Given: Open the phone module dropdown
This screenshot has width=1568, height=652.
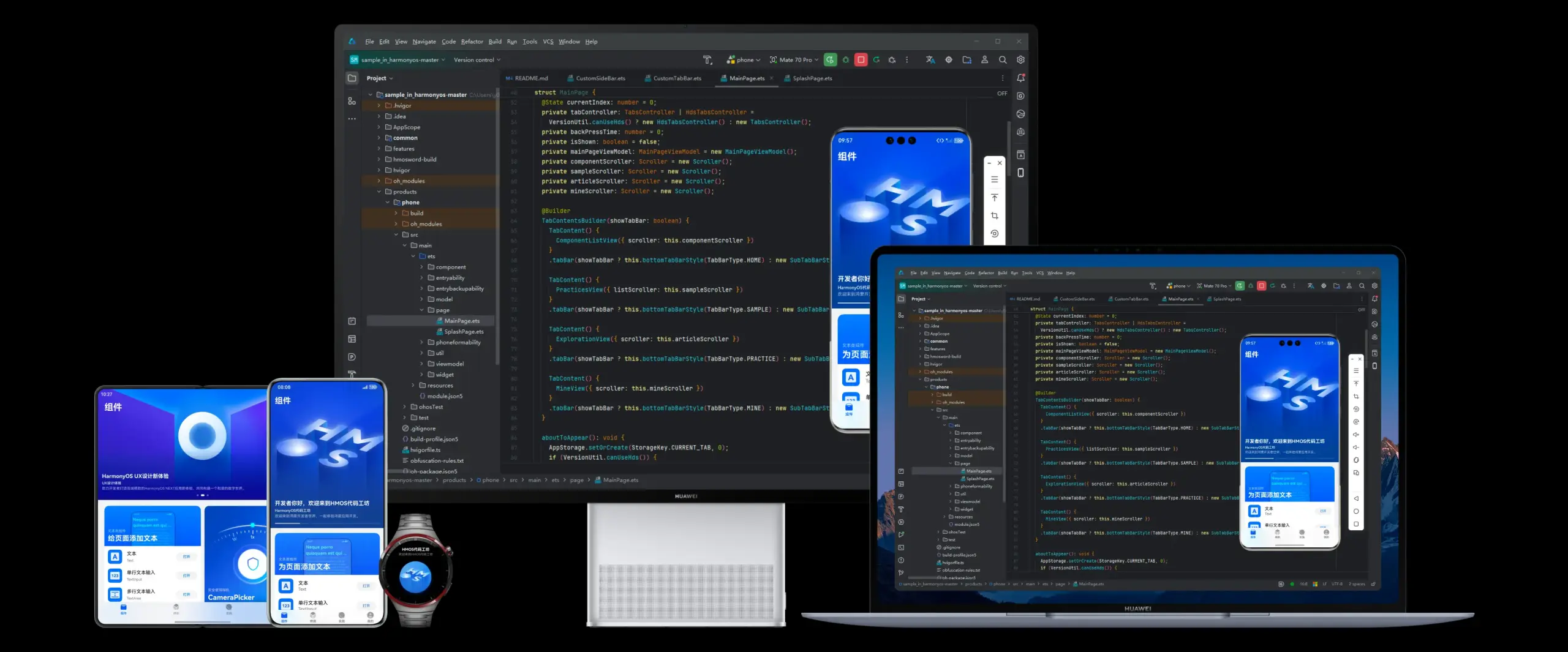Looking at the screenshot, I should [744, 60].
